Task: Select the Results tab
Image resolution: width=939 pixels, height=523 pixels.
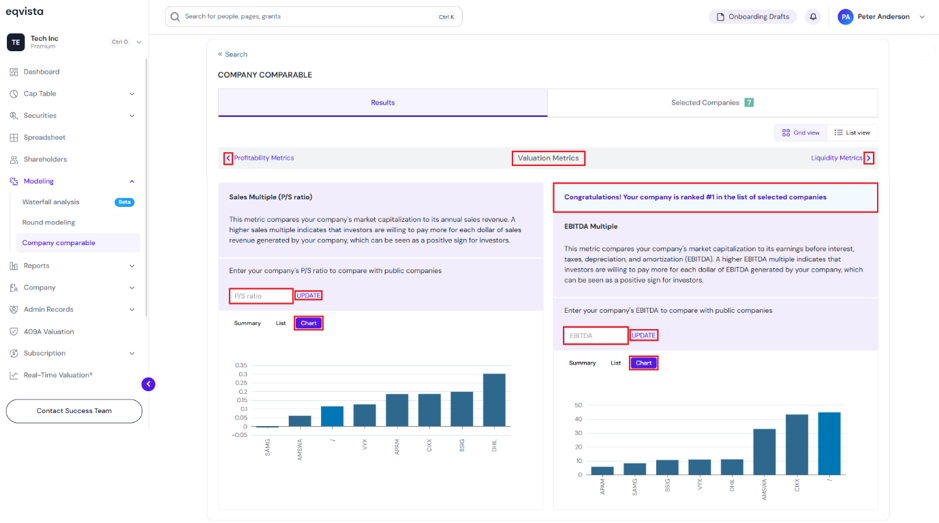Action: point(383,102)
